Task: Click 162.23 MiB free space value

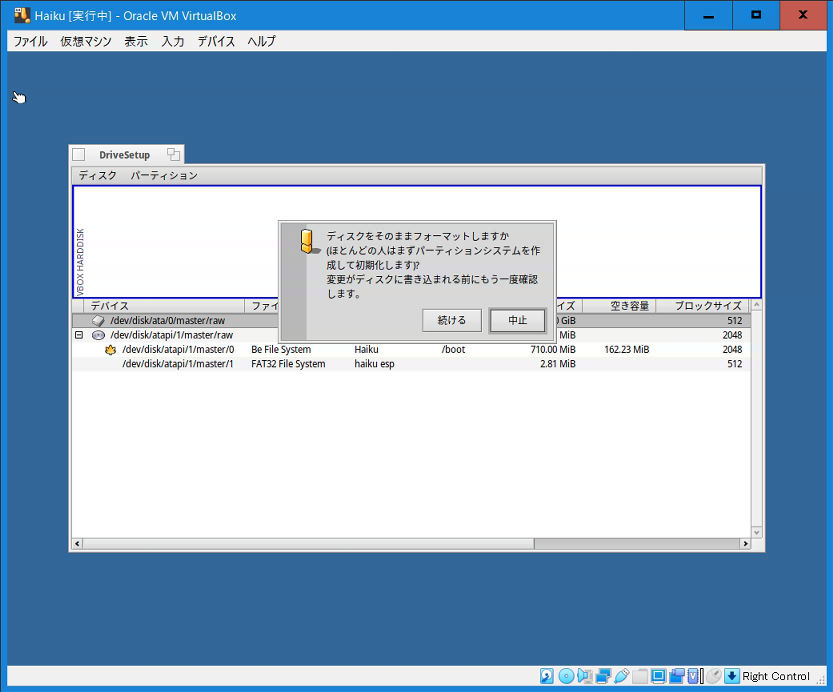Action: coord(626,349)
